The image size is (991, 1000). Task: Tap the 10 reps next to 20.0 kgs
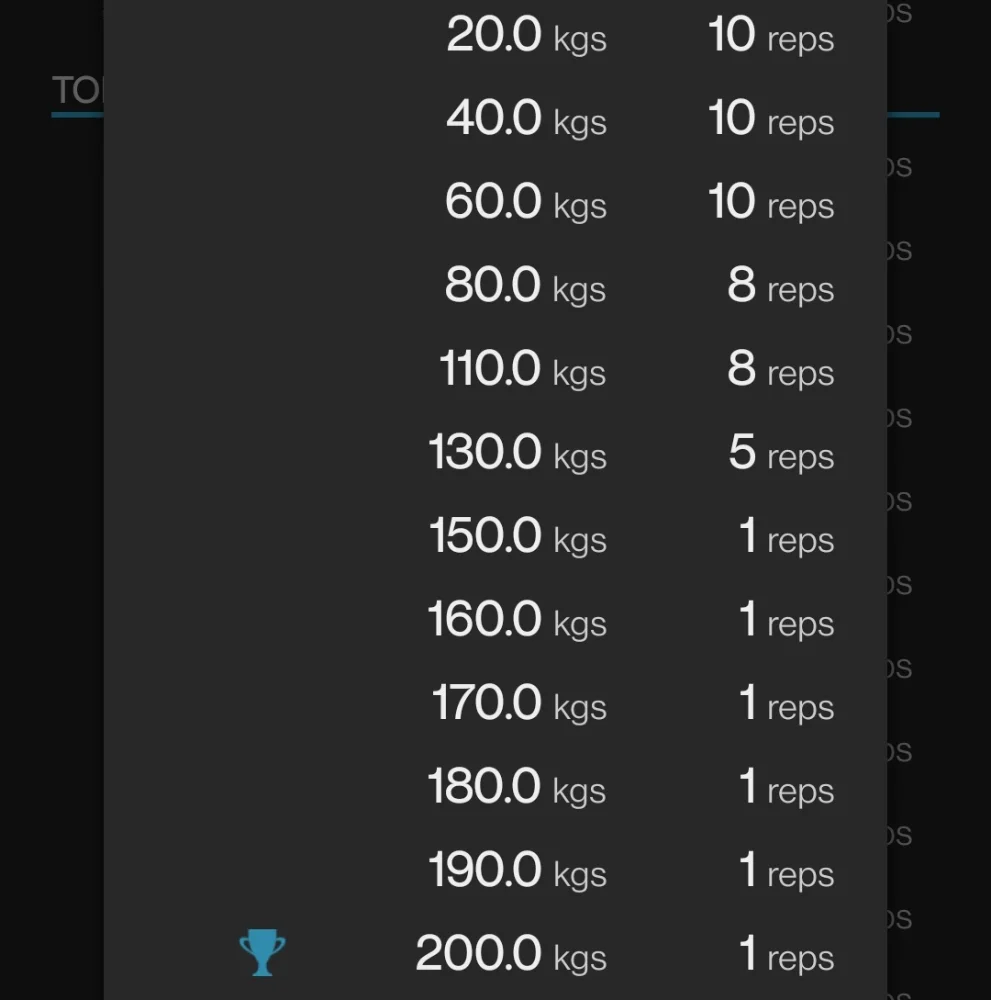770,37
